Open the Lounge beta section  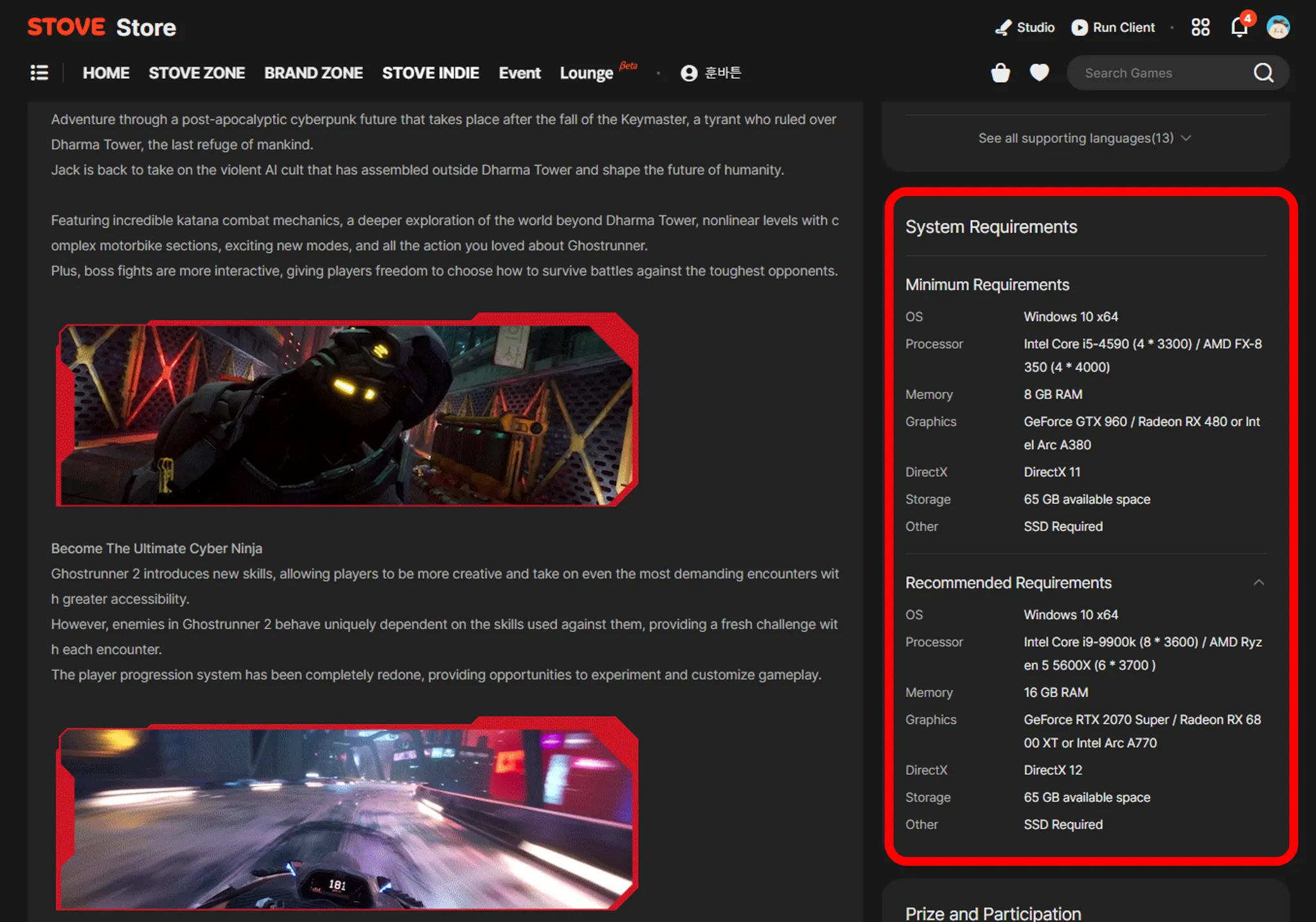586,73
